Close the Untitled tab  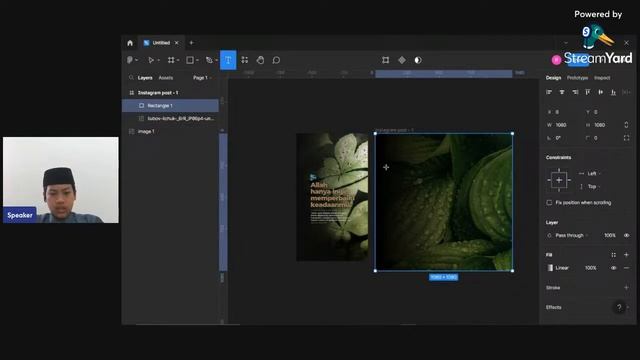pos(177,43)
